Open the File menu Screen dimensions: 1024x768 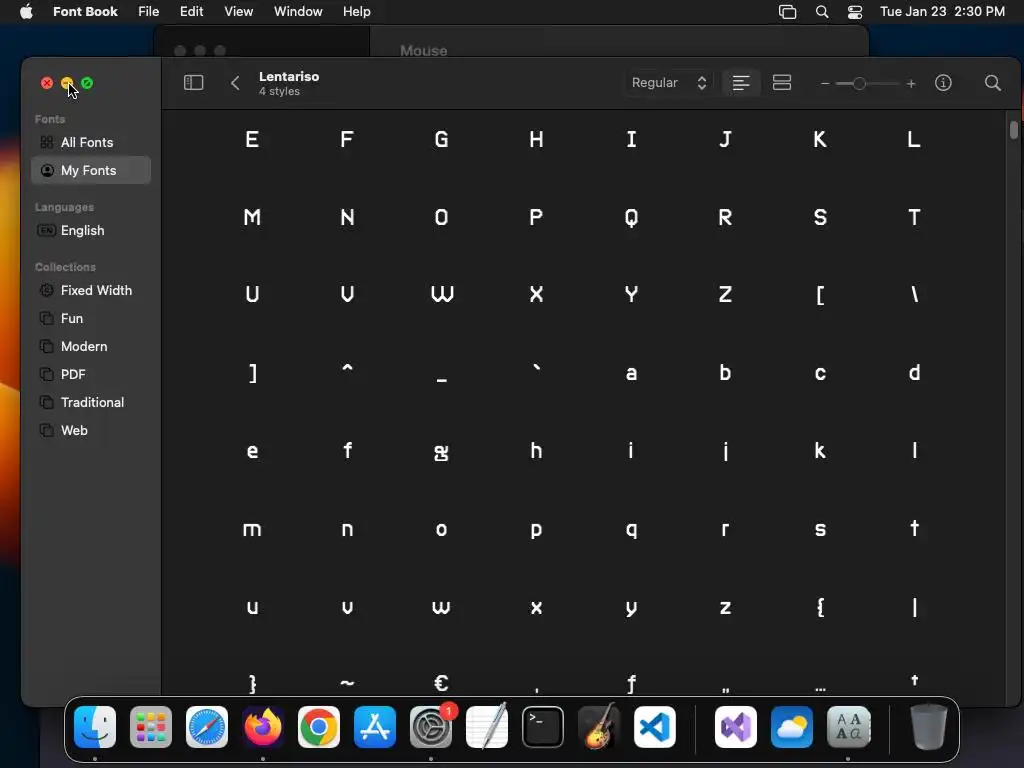click(x=148, y=12)
